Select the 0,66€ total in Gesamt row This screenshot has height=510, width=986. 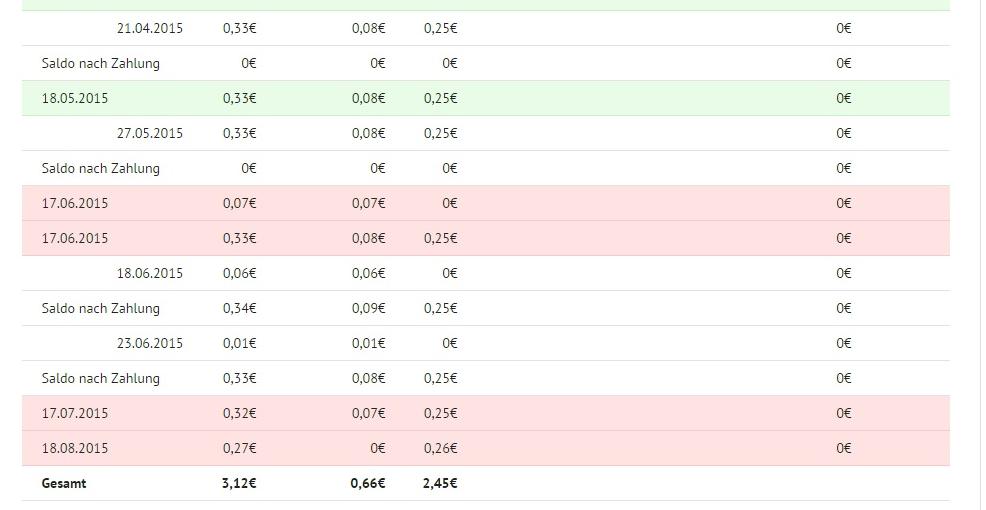click(368, 483)
